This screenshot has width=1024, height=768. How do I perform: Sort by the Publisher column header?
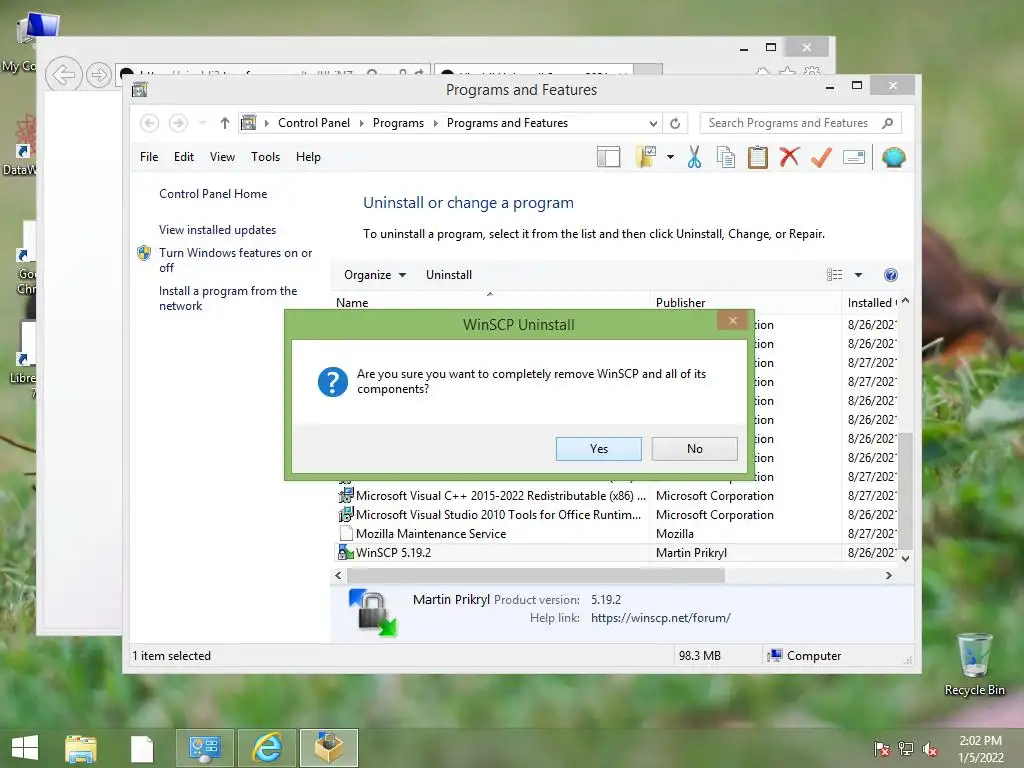(680, 302)
